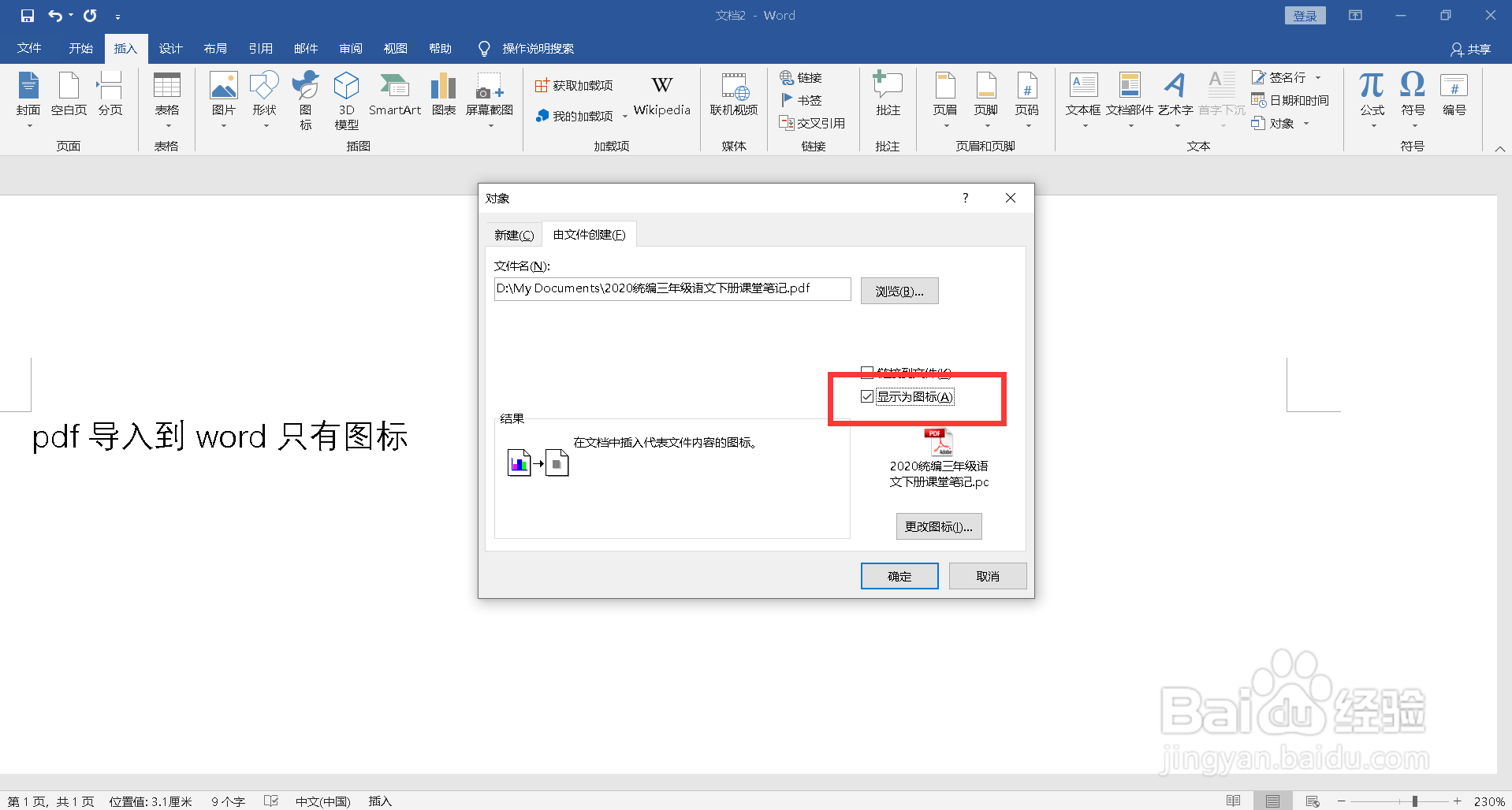Collapse the ribbon with the chevron
The height and width of the screenshot is (810, 1512).
tap(1500, 148)
